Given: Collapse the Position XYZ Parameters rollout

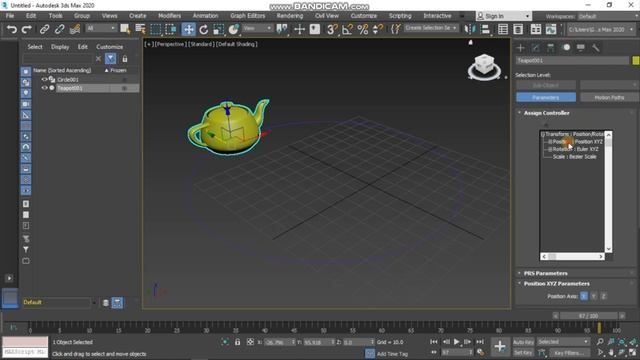Looking at the screenshot, I should [556, 283].
